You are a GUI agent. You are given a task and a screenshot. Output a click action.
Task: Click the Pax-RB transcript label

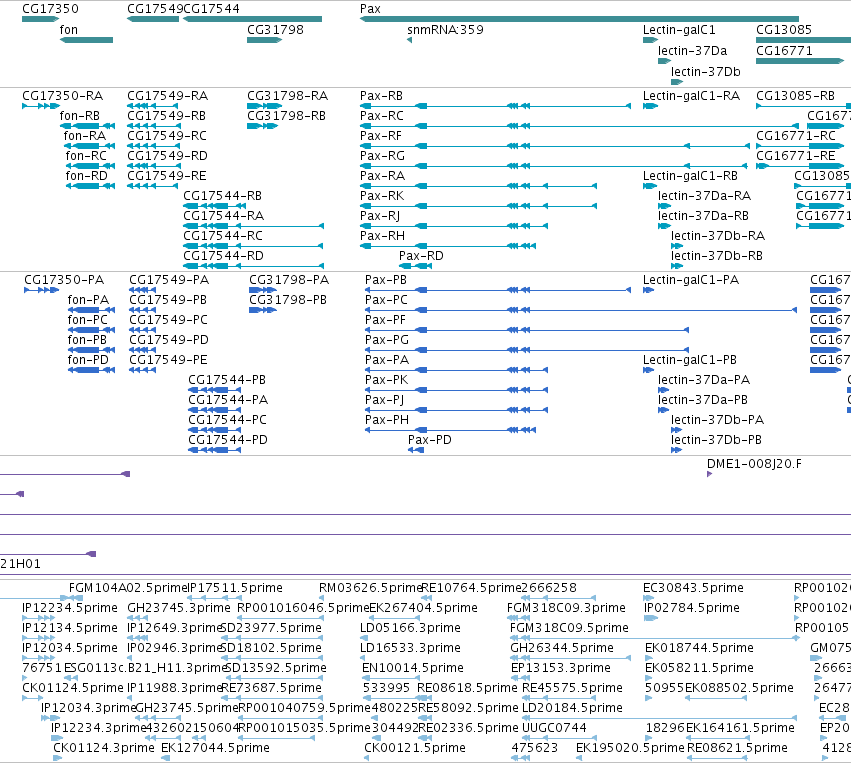coord(381,96)
